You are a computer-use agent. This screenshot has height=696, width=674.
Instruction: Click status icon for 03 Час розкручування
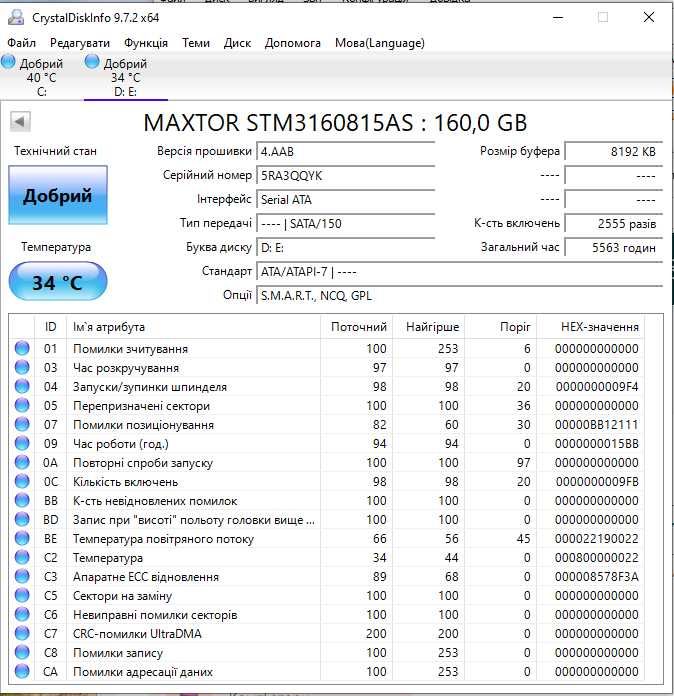[x=22, y=368]
